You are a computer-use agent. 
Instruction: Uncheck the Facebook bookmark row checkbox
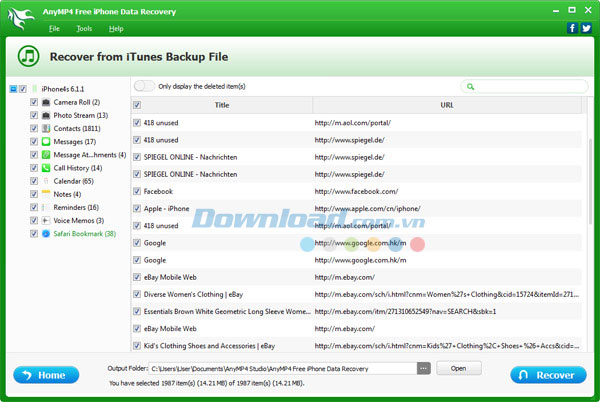click(x=137, y=191)
